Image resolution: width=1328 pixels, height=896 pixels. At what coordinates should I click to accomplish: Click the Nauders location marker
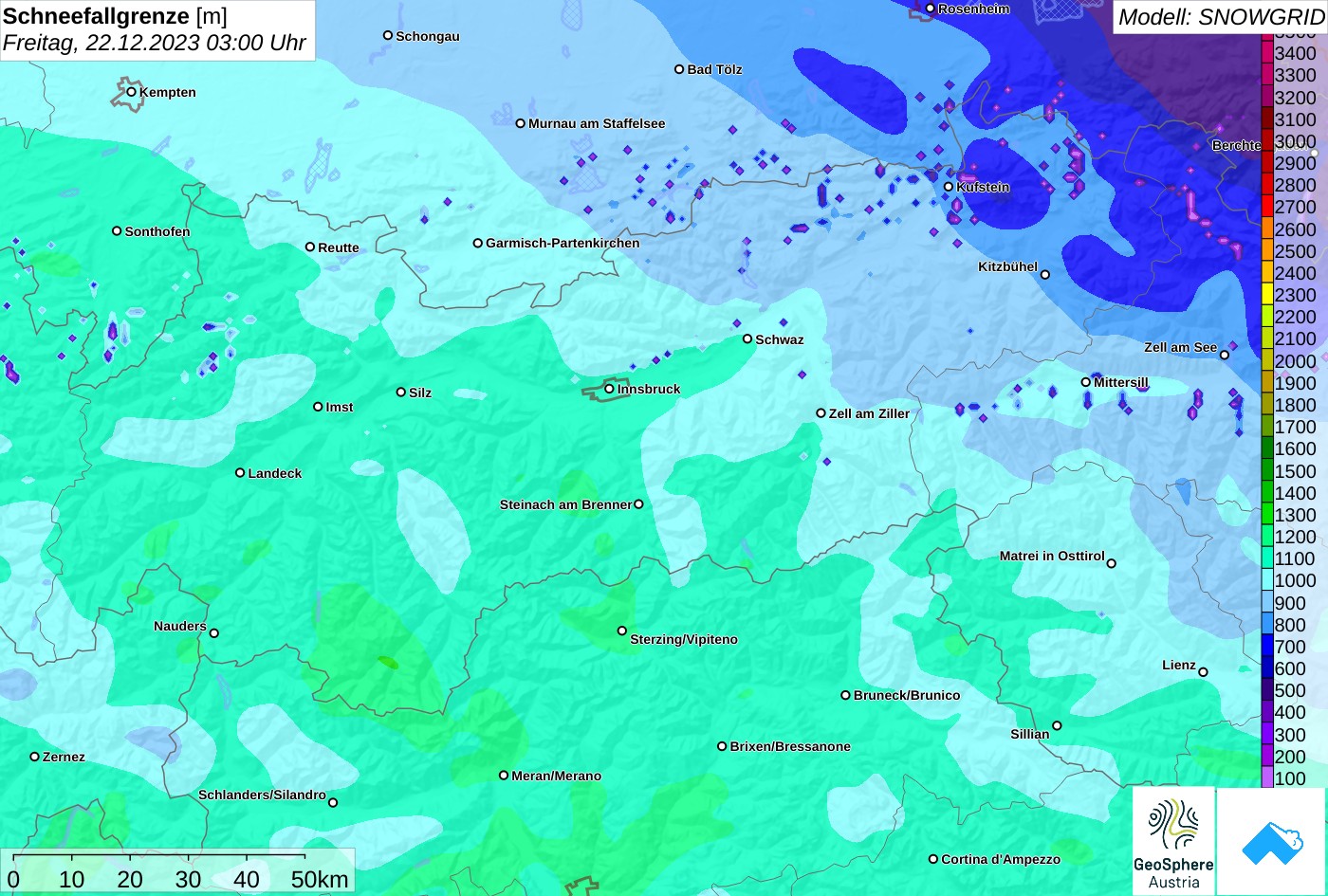click(214, 633)
